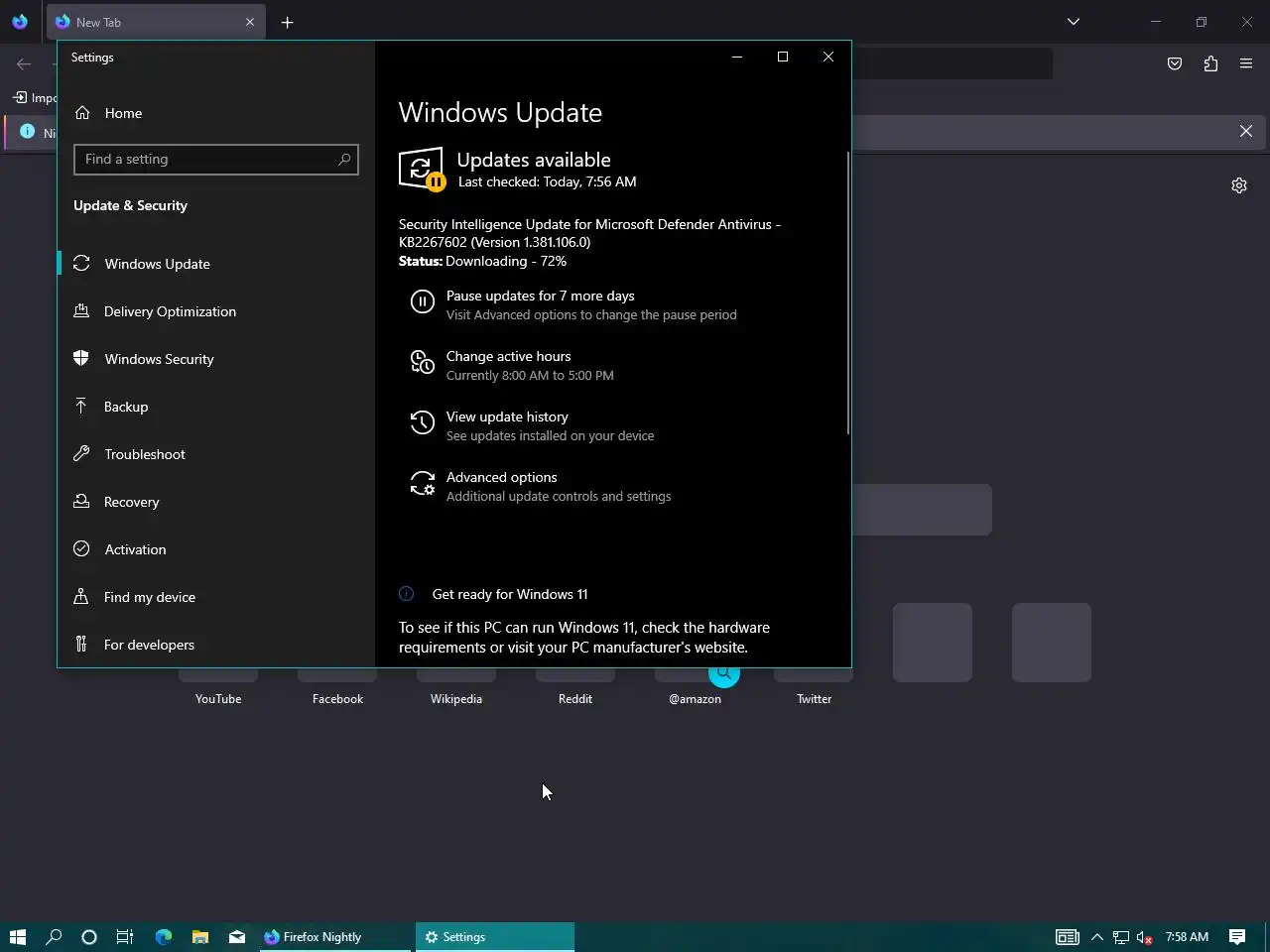Open the list all tabs dropdown
Screen dimensions: 1270x952
tap(1074, 22)
